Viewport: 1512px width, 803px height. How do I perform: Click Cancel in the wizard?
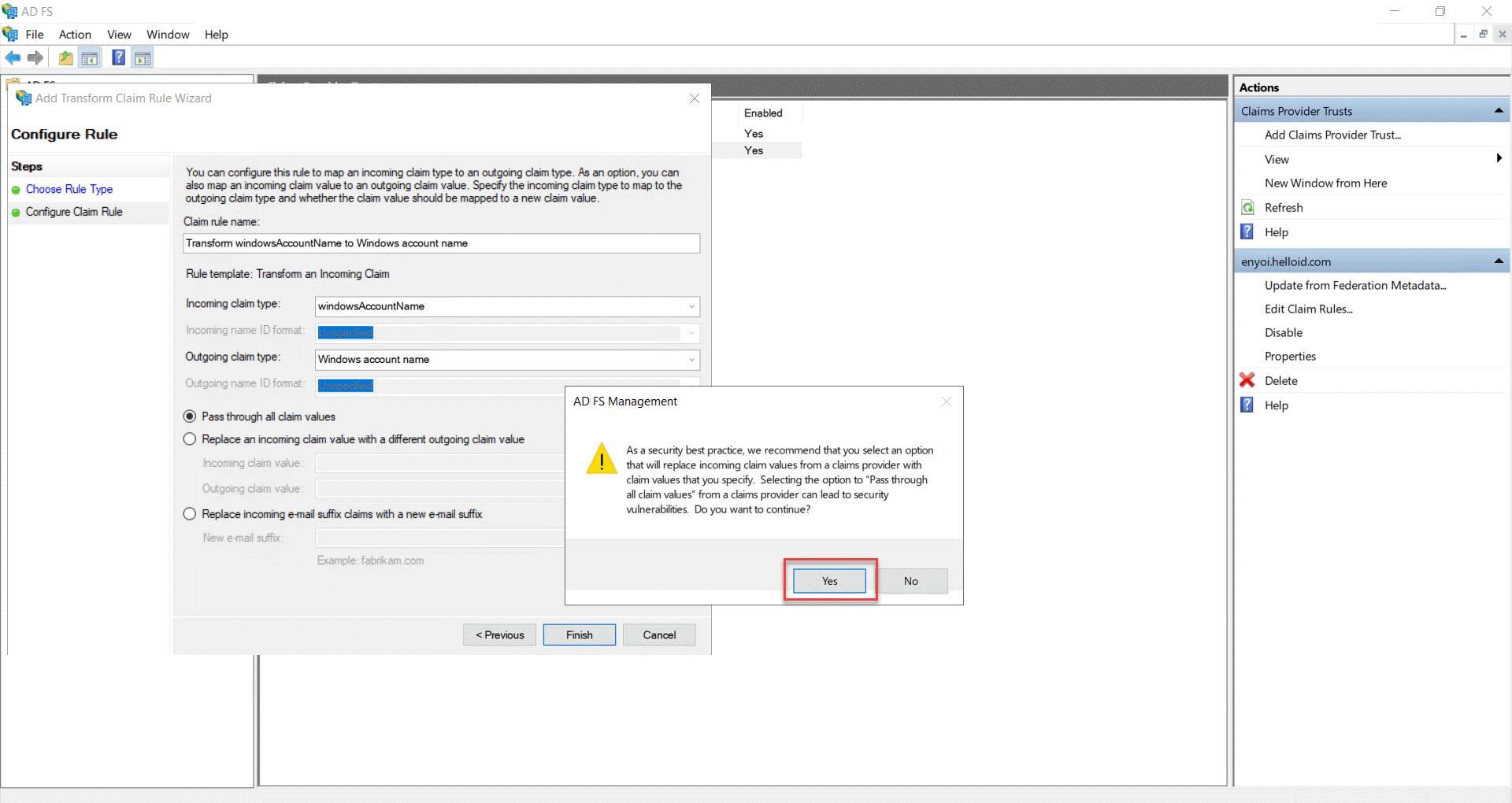[x=659, y=635]
